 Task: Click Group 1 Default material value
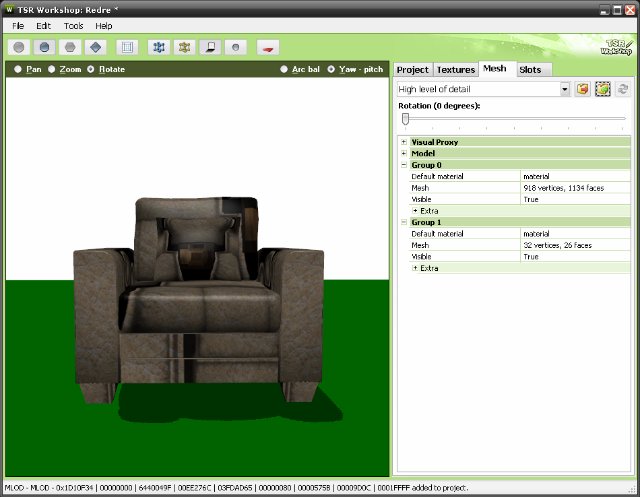tap(576, 234)
